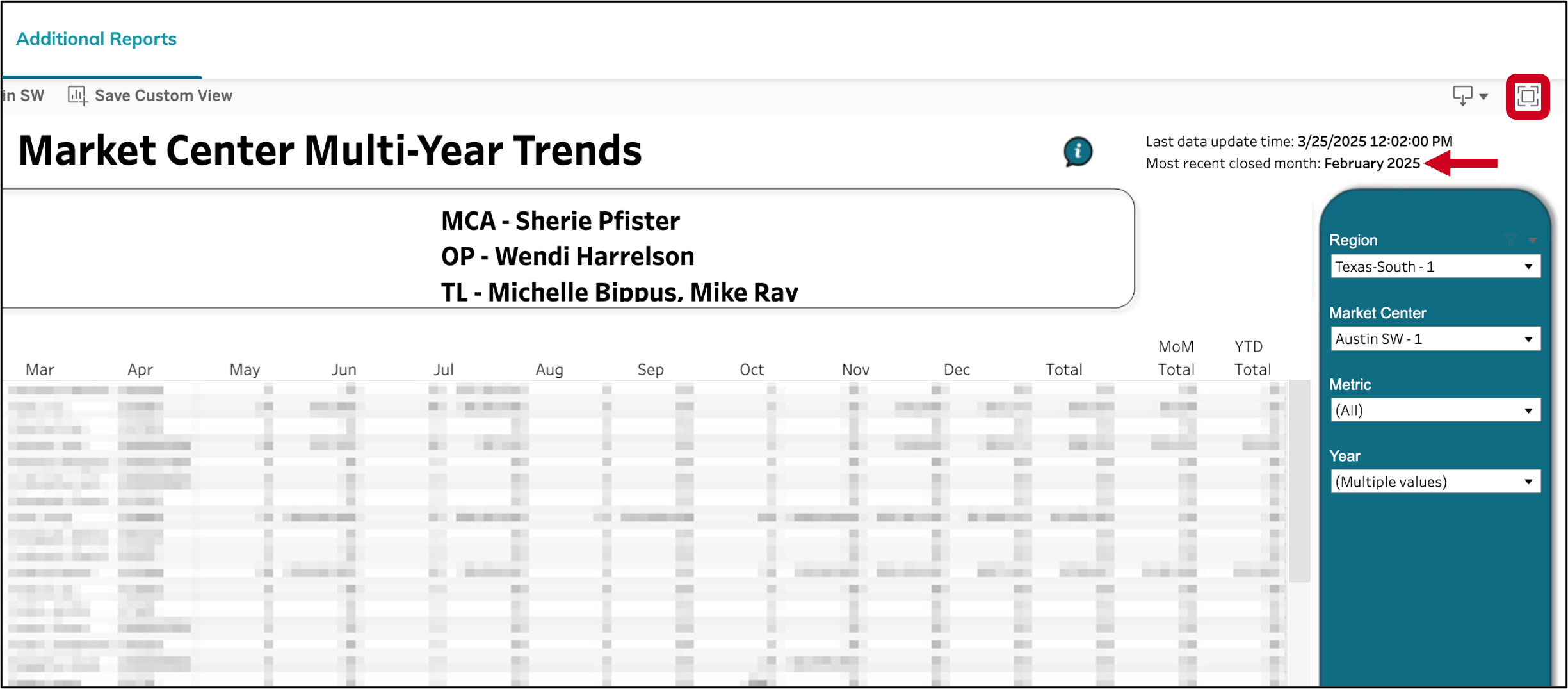The height and width of the screenshot is (689, 1568).
Task: Switch to the Additional Reports tab
Action: coord(96,38)
